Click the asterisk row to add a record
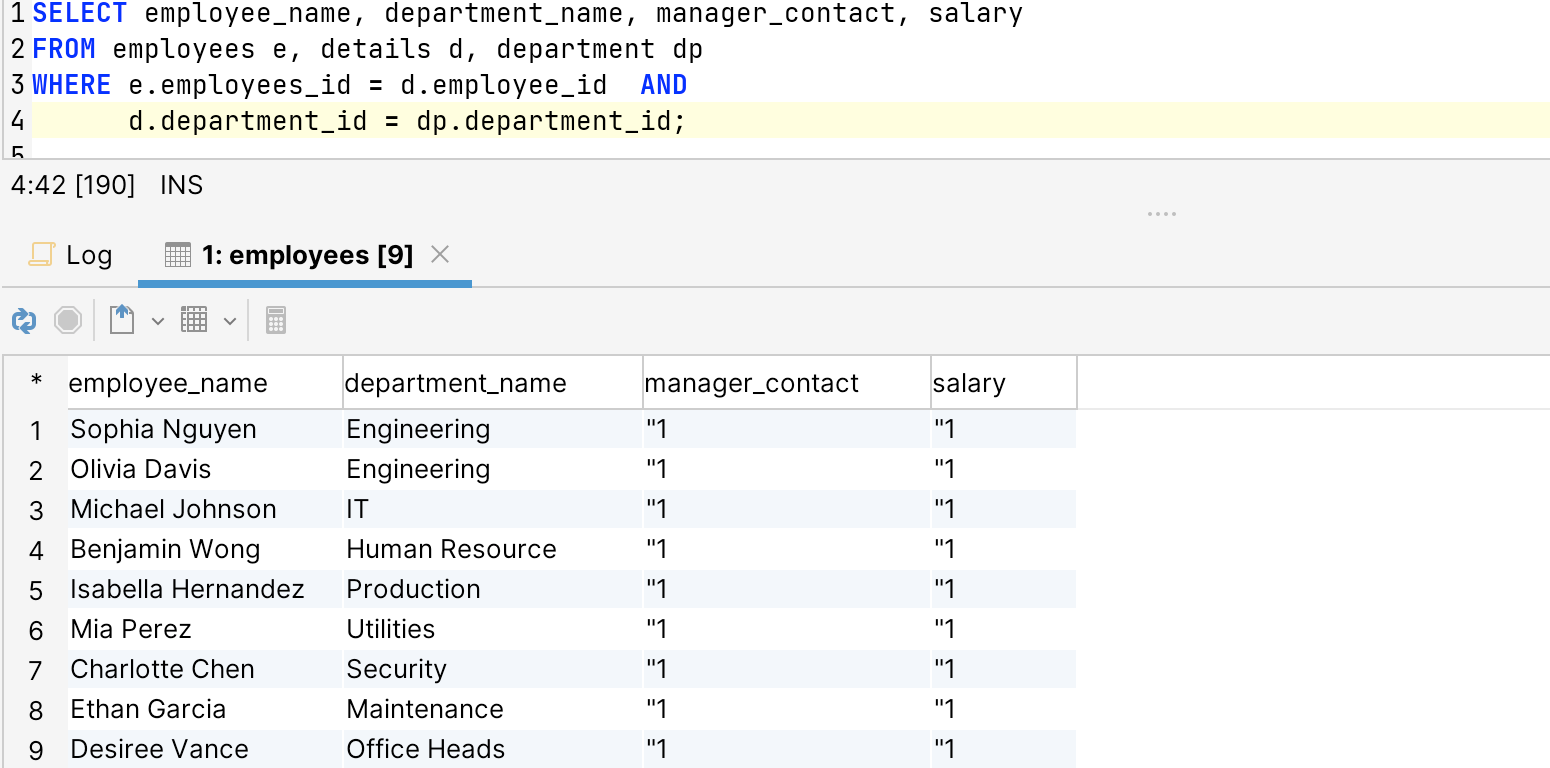This screenshot has width=1550, height=768. pos(37,382)
